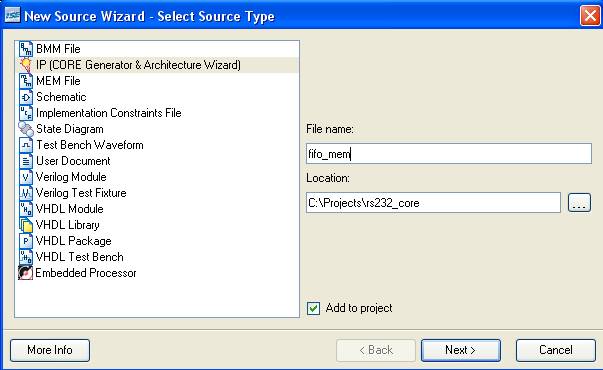603x370 pixels.
Task: Choose the VHDL Package icon
Action: tap(26, 241)
